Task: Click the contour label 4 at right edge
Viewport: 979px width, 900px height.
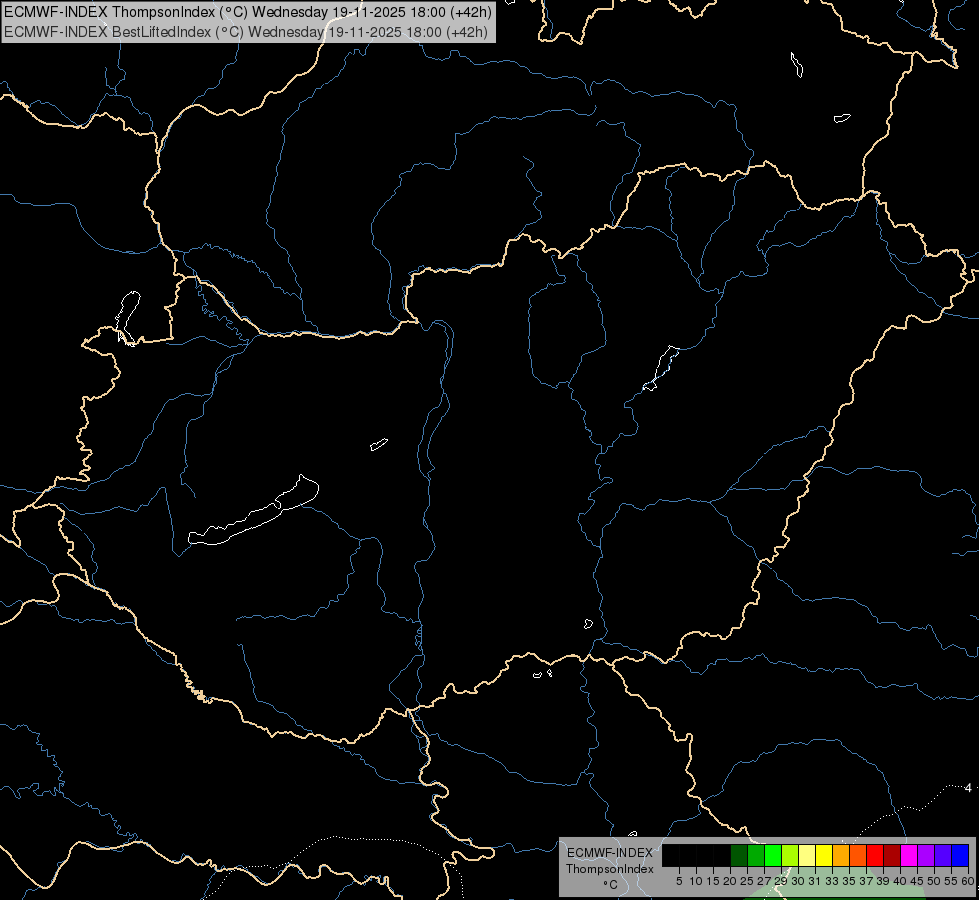Action: pos(968,788)
